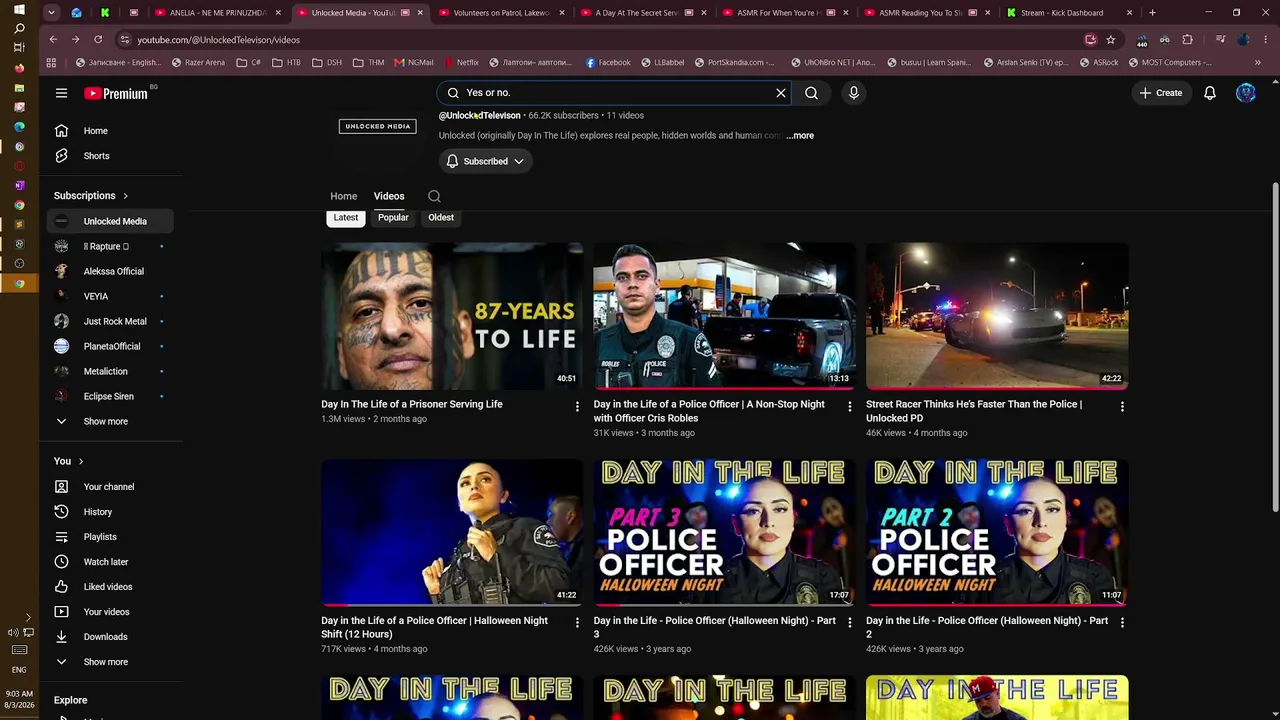Image resolution: width=1280 pixels, height=720 pixels.
Task: Open Your channel in the sidebar
Action: 111,487
